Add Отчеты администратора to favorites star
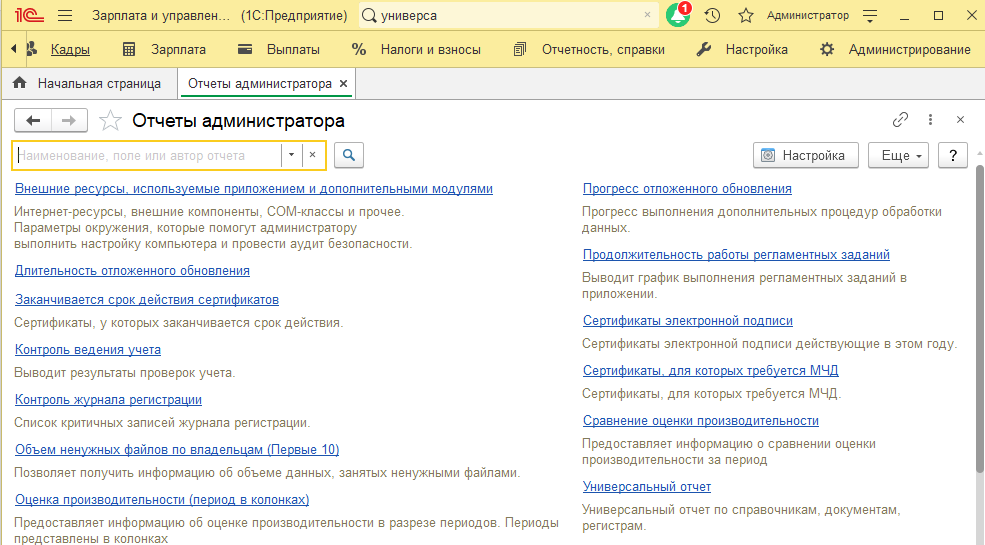 click(111, 121)
